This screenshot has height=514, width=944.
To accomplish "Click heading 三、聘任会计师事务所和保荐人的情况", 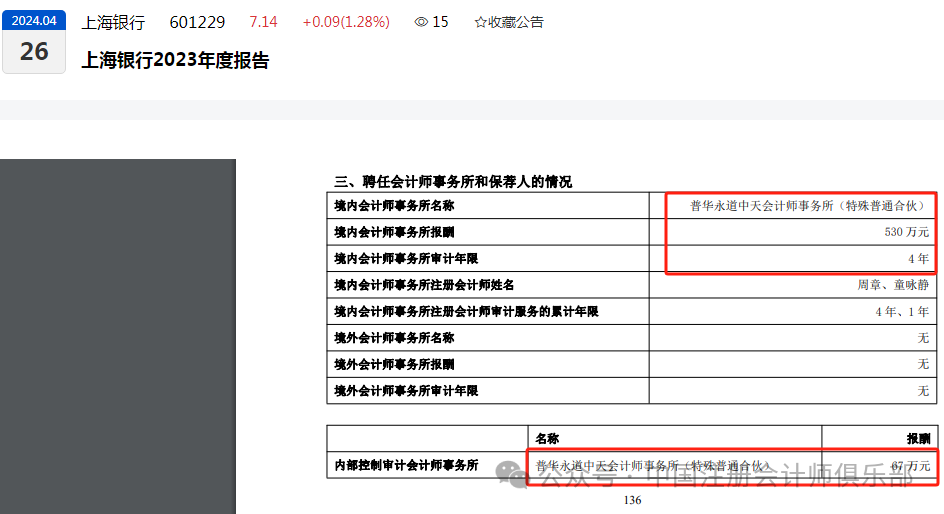I will click(x=453, y=182).
